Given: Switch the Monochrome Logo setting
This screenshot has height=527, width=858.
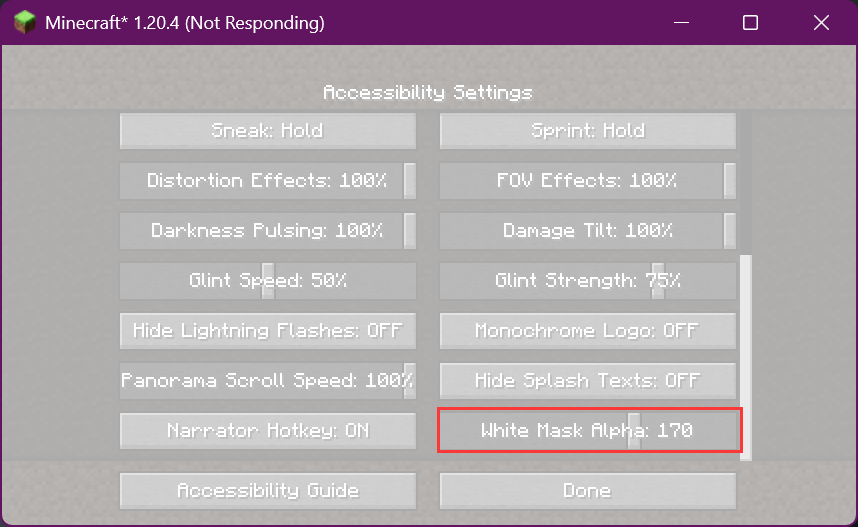Looking at the screenshot, I should (x=587, y=331).
